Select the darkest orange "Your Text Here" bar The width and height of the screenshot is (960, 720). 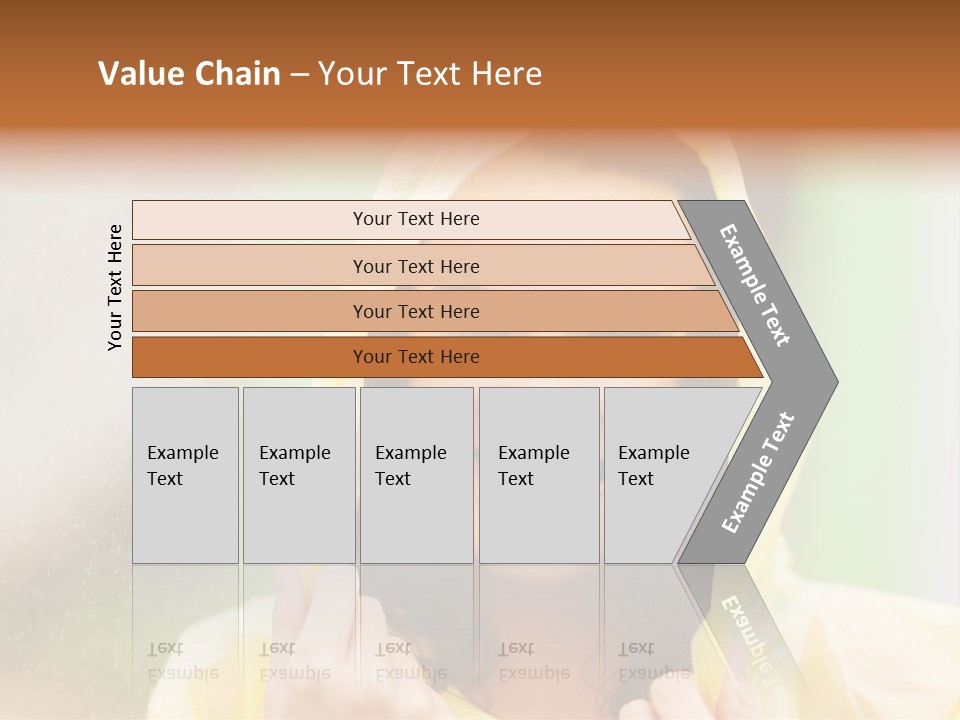416,357
